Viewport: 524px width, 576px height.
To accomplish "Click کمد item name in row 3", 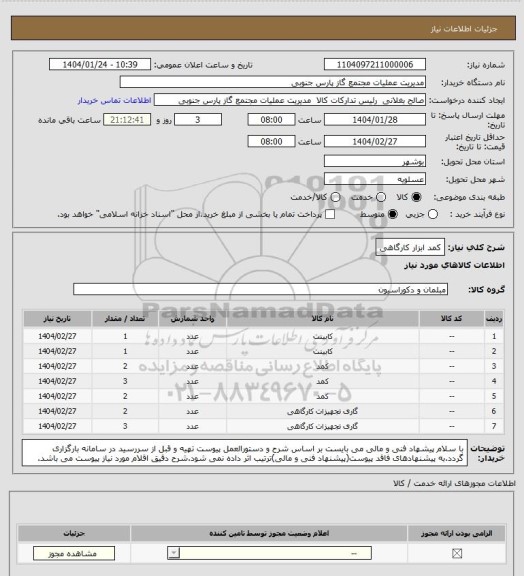I will pyautogui.click(x=322, y=366).
